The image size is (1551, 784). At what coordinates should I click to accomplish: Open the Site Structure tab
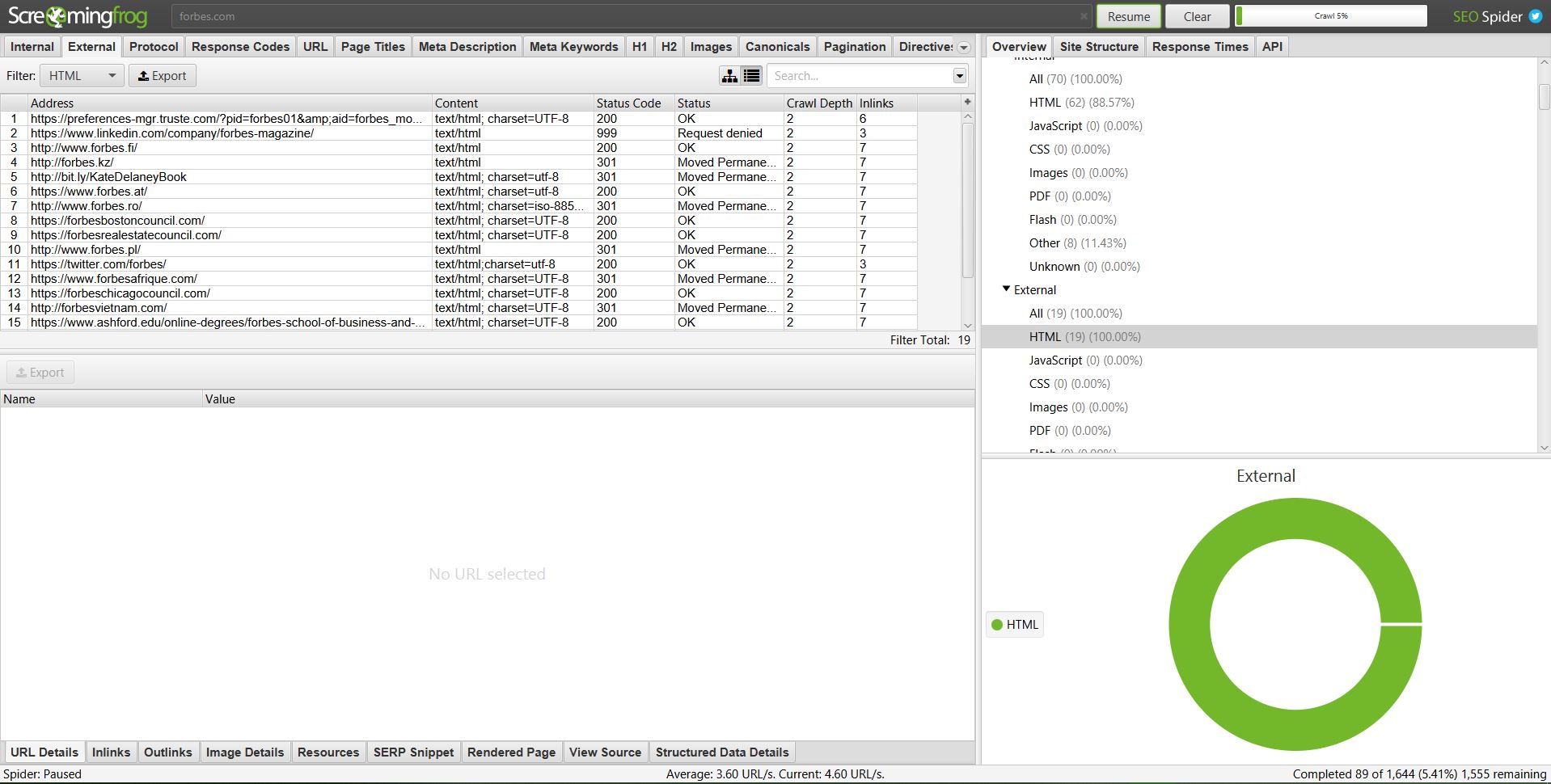point(1098,47)
